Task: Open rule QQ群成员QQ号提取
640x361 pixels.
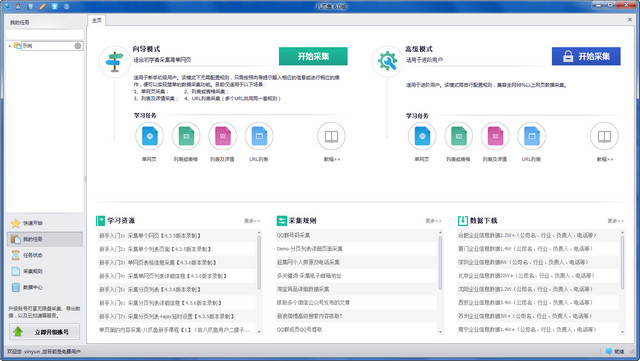Action: [299, 330]
